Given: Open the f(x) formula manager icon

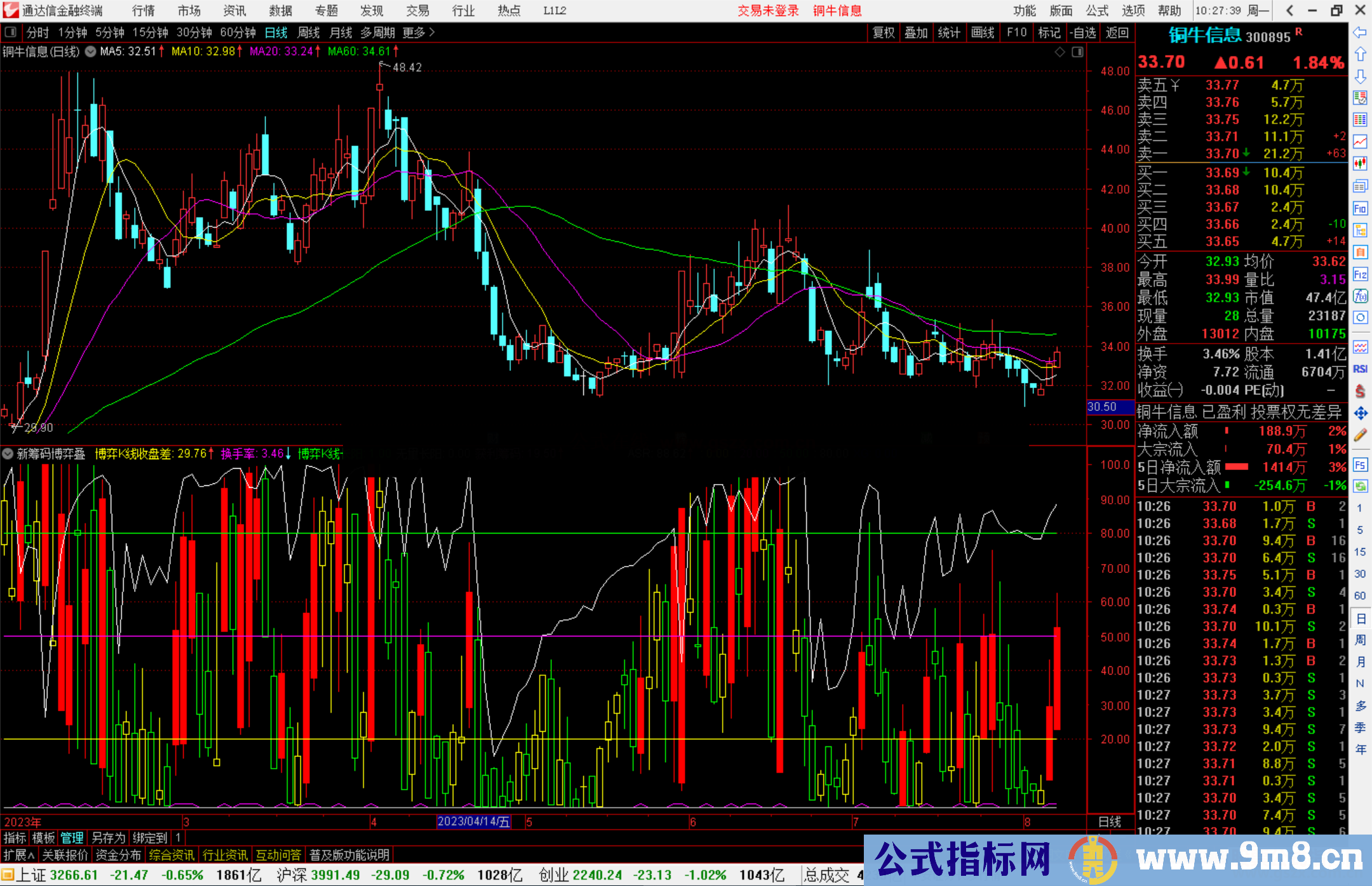Looking at the screenshot, I should point(1360,296).
